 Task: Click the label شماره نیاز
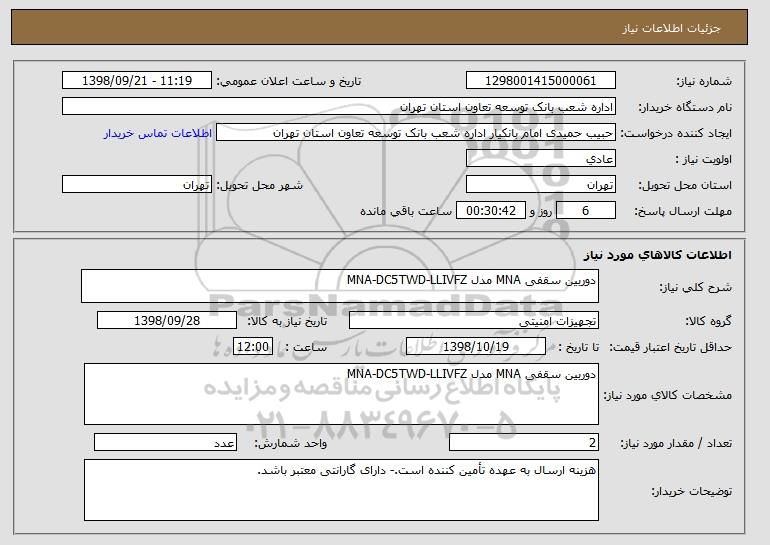704,81
